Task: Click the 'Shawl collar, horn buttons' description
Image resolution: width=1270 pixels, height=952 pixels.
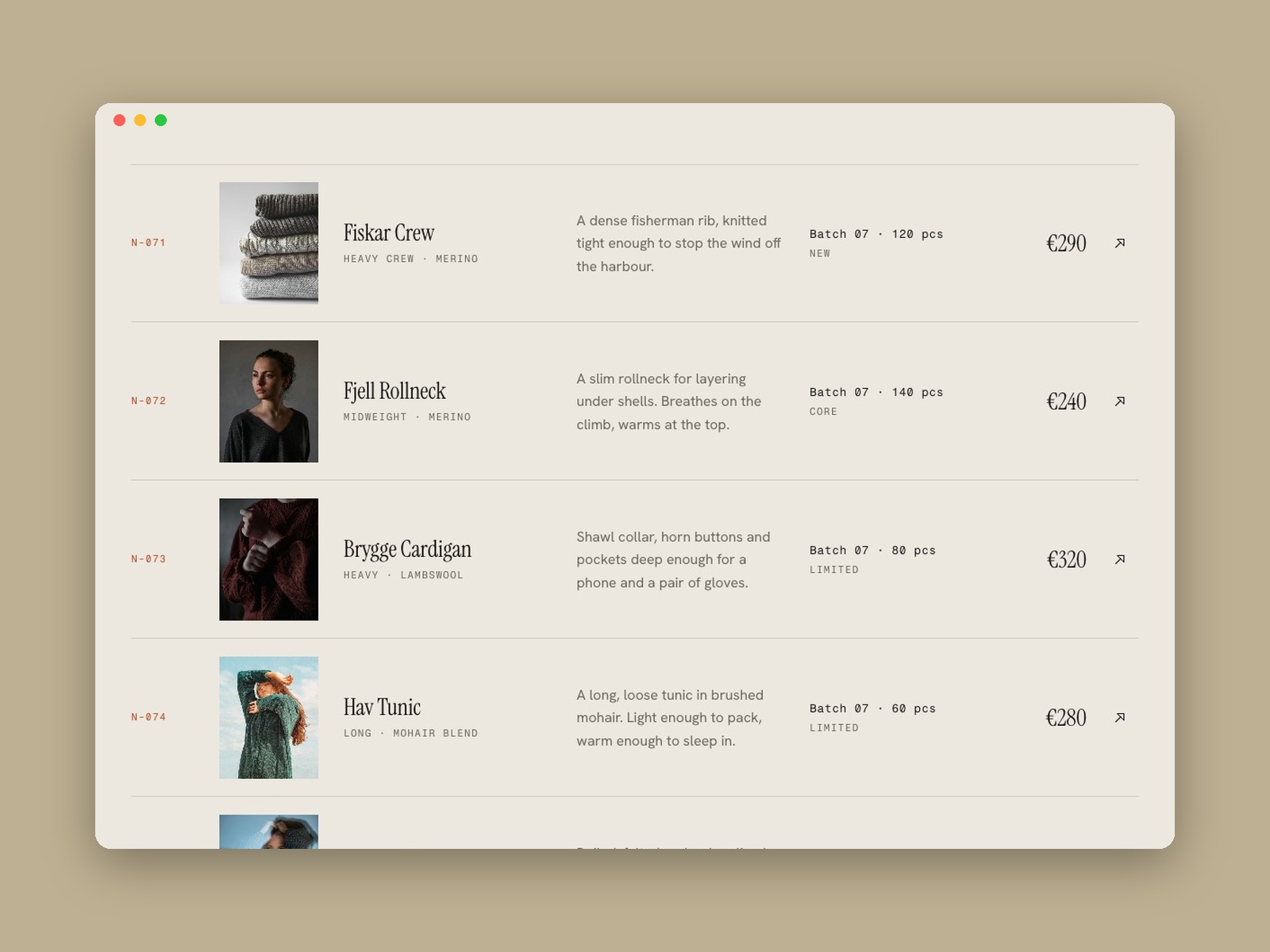Action: (673, 559)
